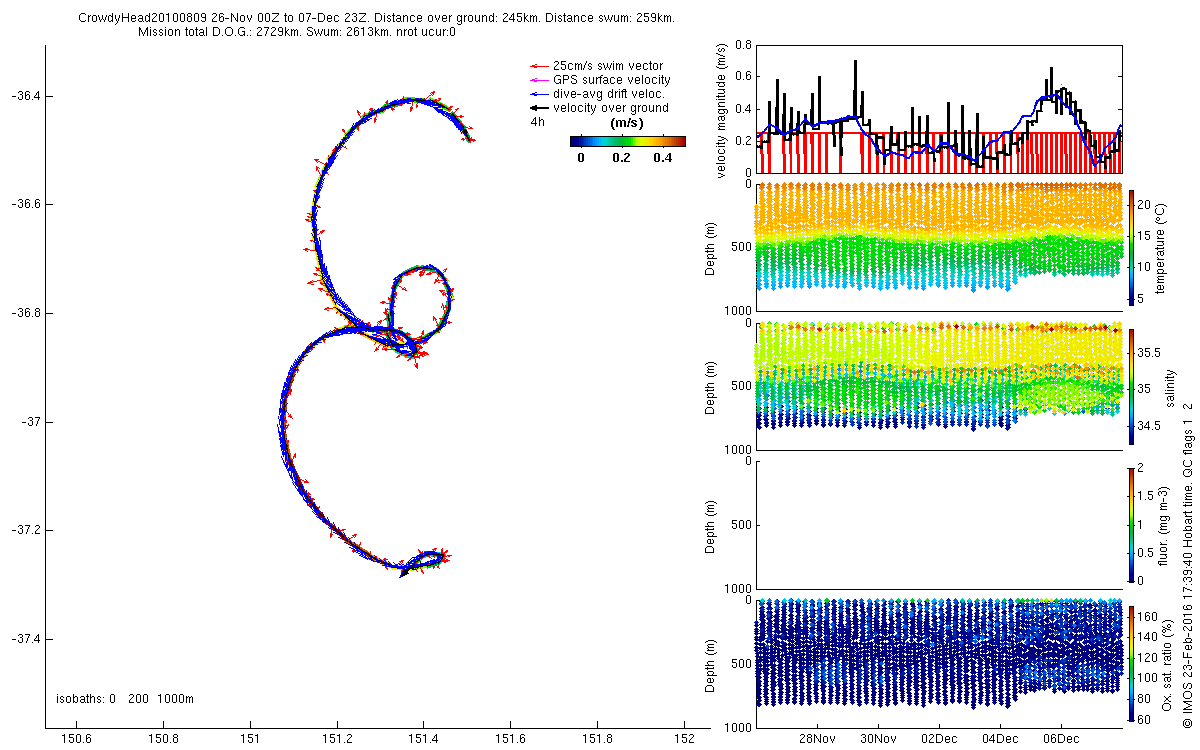Select the 'GPS surface velocity' legend label
This screenshot has width=1200, height=750.
point(612,80)
